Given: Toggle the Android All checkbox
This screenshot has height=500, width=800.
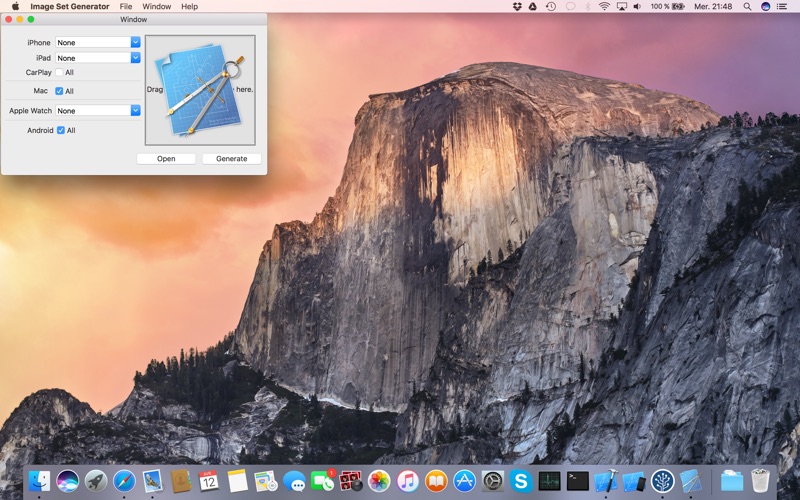Looking at the screenshot, I should 61,130.
